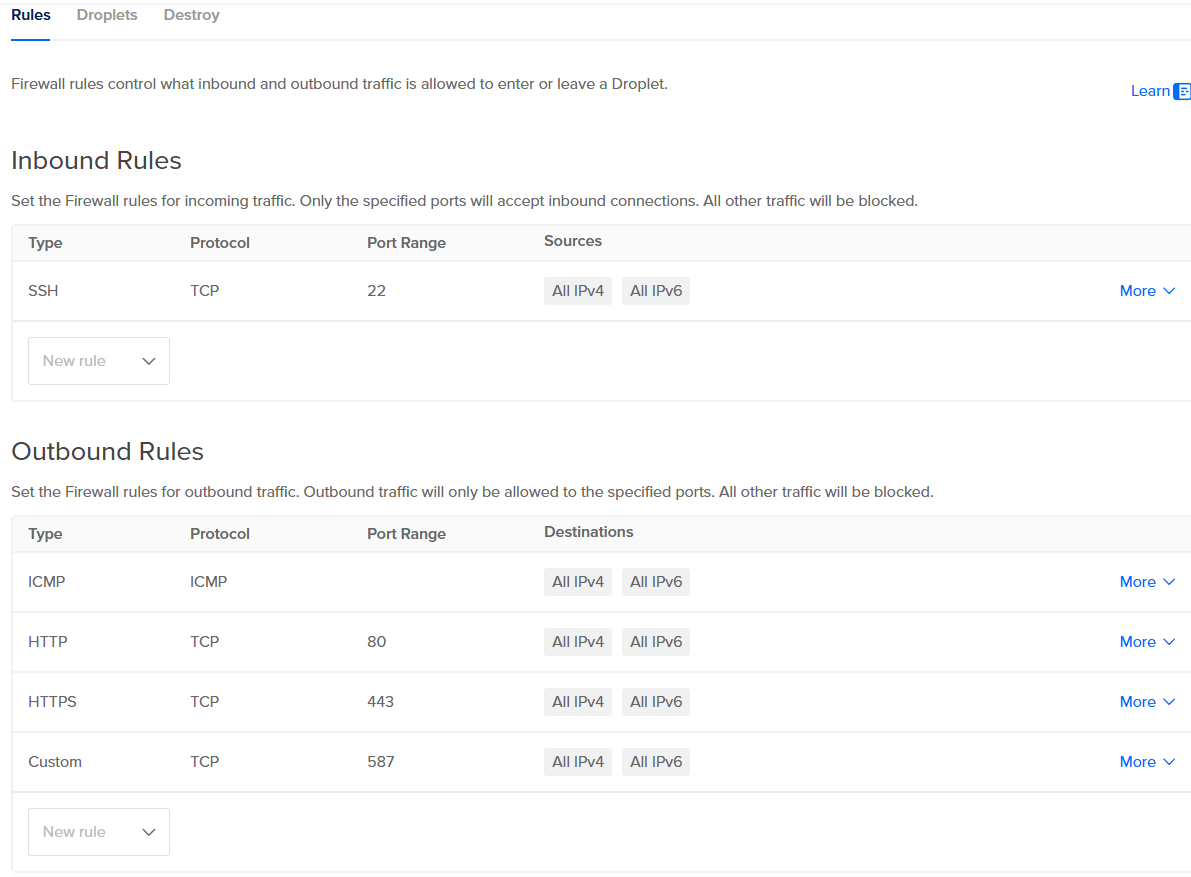
Task: Click All IPv4 tag in Custom row
Action: pos(578,762)
